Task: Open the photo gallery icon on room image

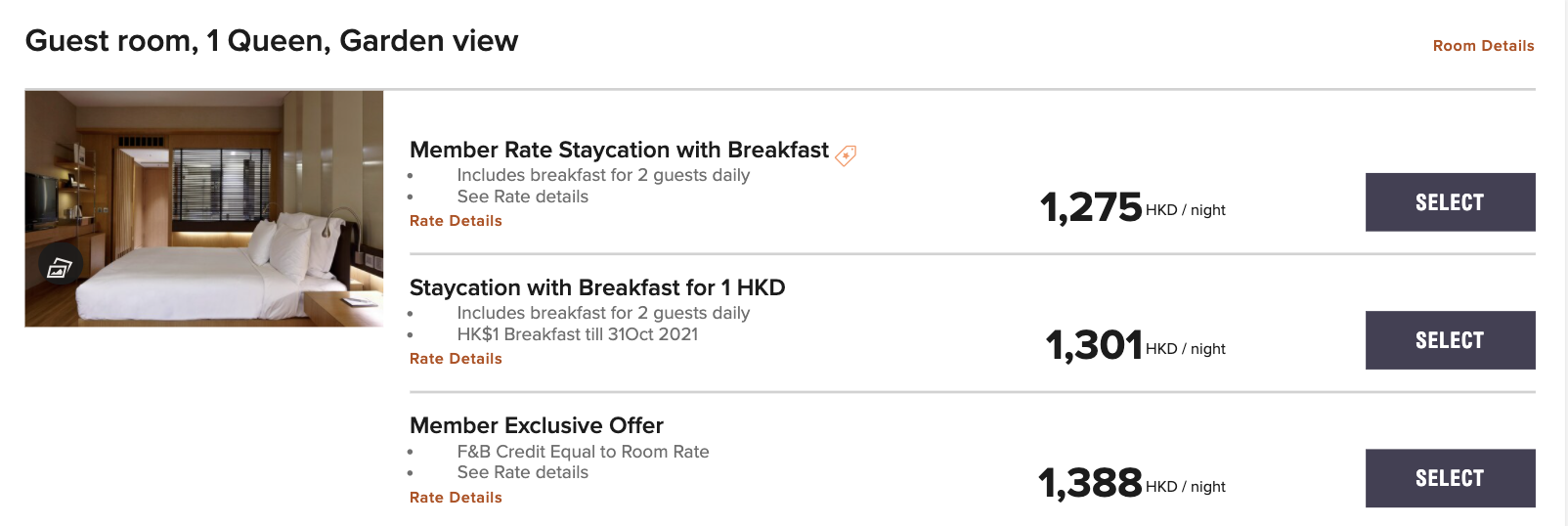Action: point(60,266)
